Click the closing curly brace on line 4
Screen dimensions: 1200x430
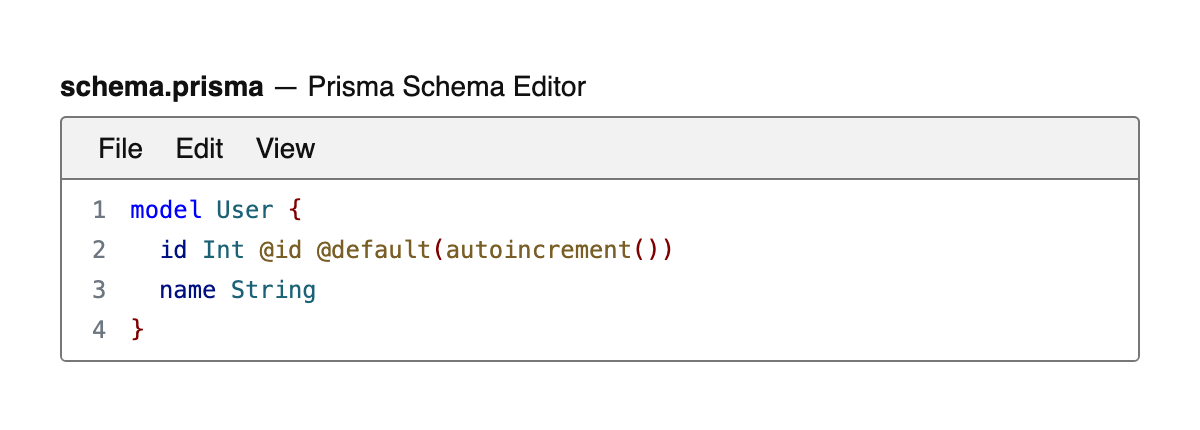(x=137, y=329)
